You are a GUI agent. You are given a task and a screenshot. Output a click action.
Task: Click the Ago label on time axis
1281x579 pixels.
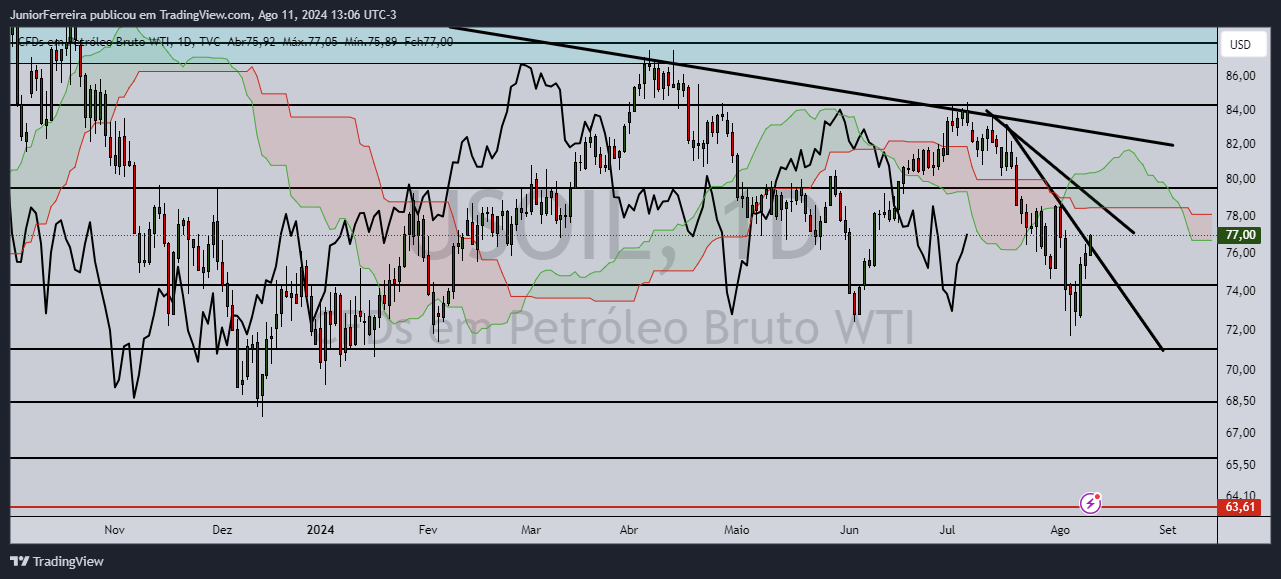coord(1060,530)
